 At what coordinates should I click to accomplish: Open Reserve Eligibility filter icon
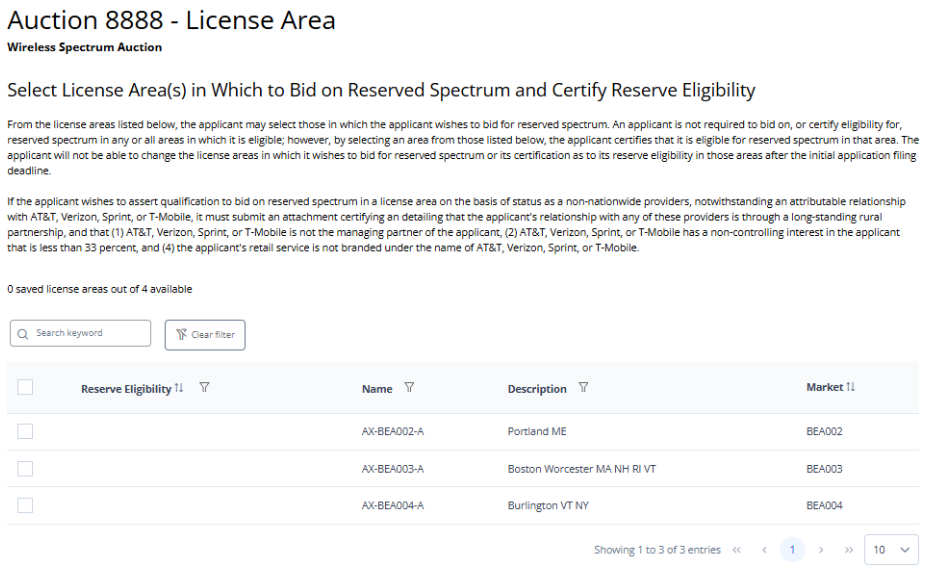click(204, 388)
